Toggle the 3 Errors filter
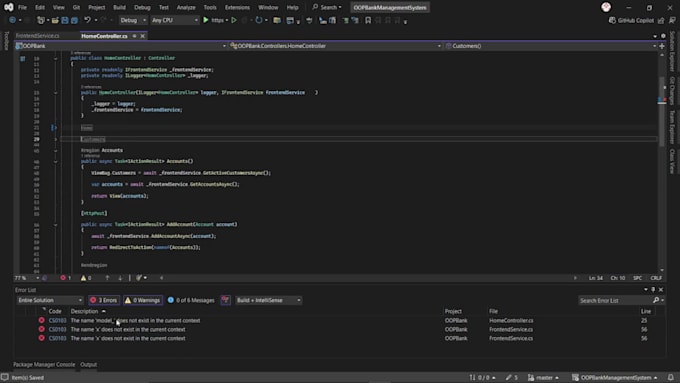 tap(104, 300)
